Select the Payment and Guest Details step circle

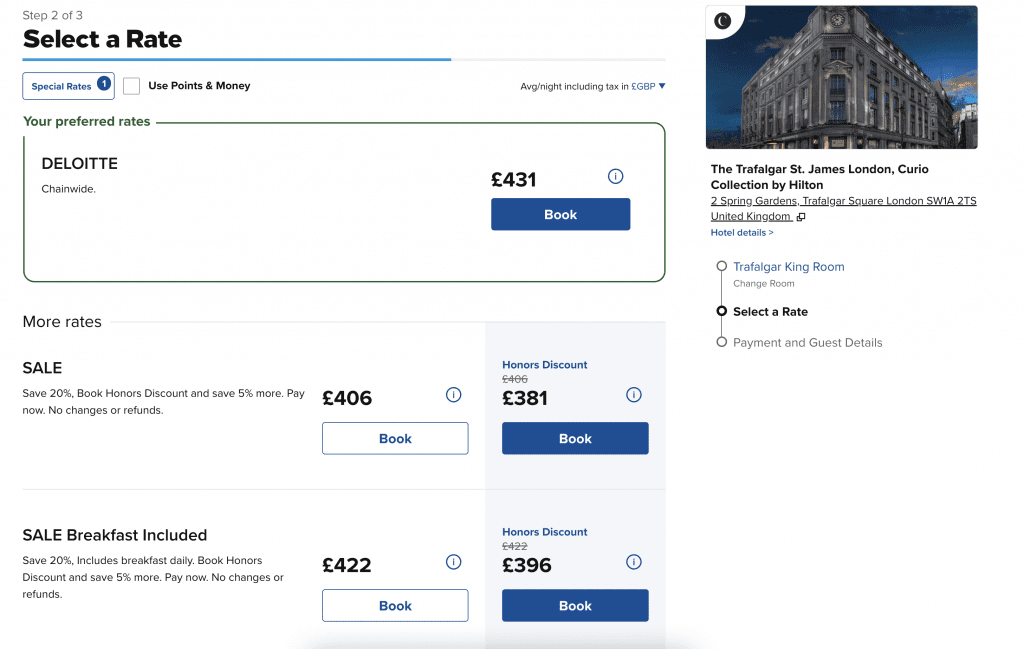point(722,342)
